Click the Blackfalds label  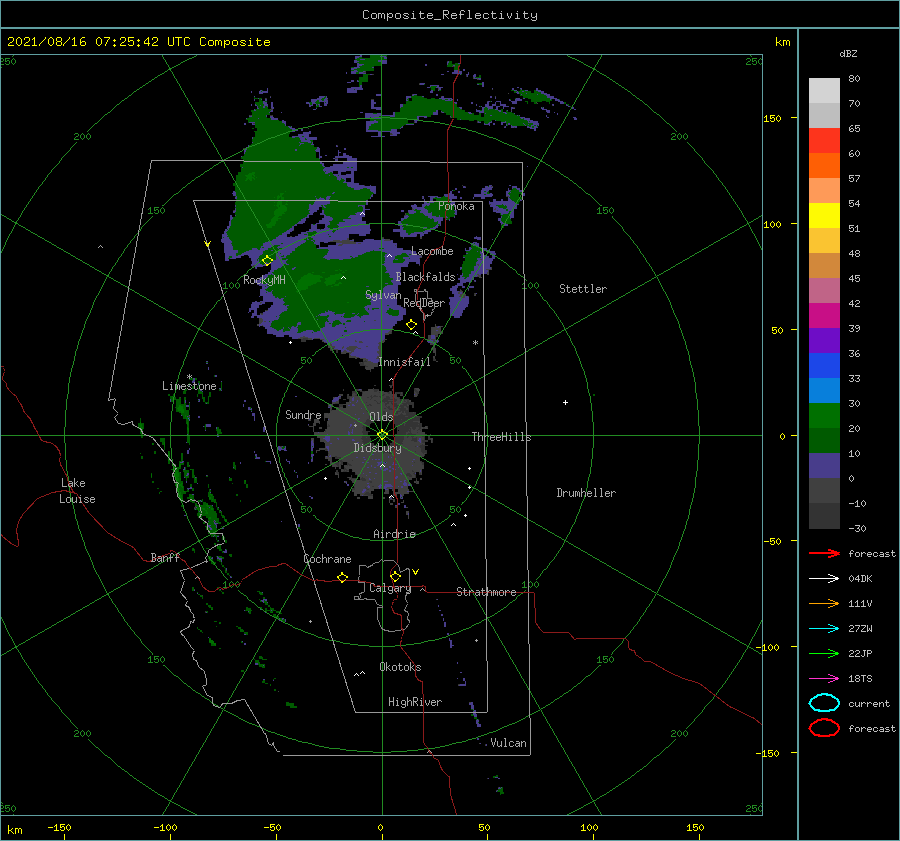pyautogui.click(x=425, y=277)
